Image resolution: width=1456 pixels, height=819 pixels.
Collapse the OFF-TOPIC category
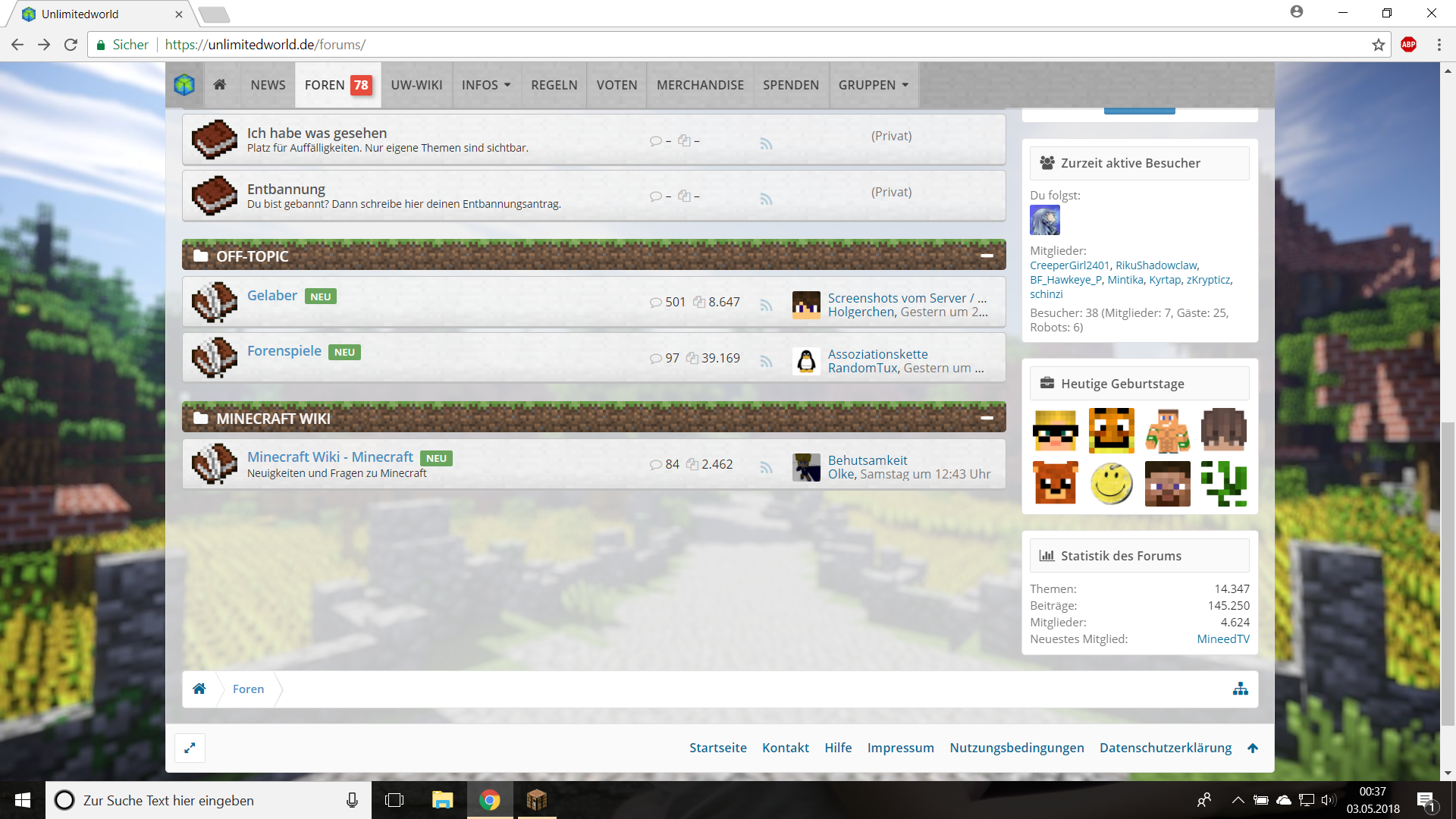pyautogui.click(x=987, y=256)
